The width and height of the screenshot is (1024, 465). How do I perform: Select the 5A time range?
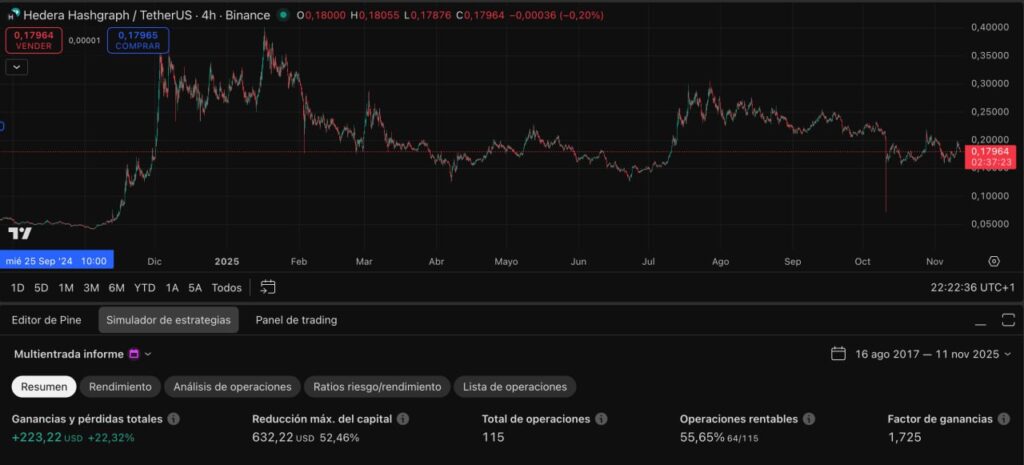(x=195, y=287)
